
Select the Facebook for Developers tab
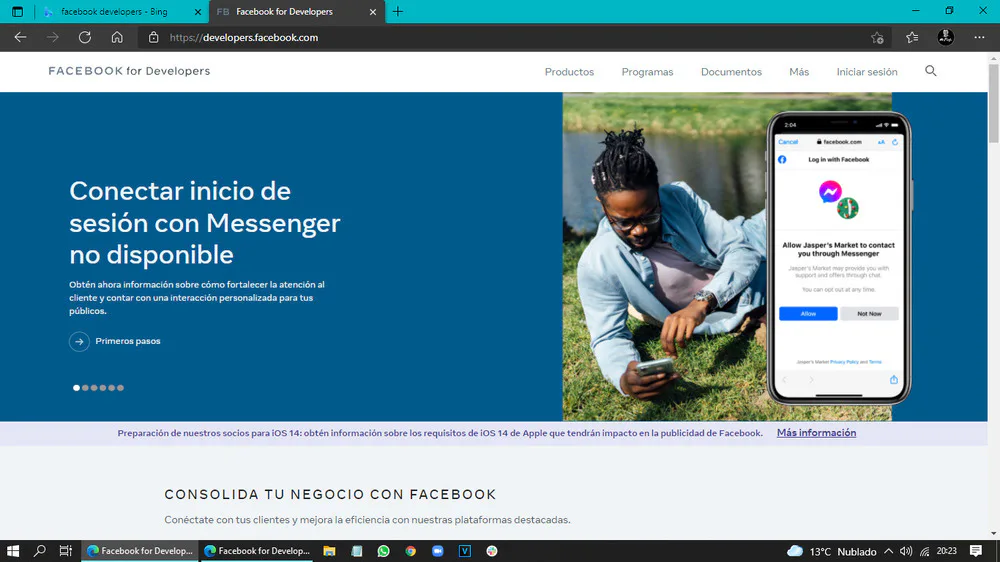point(284,11)
